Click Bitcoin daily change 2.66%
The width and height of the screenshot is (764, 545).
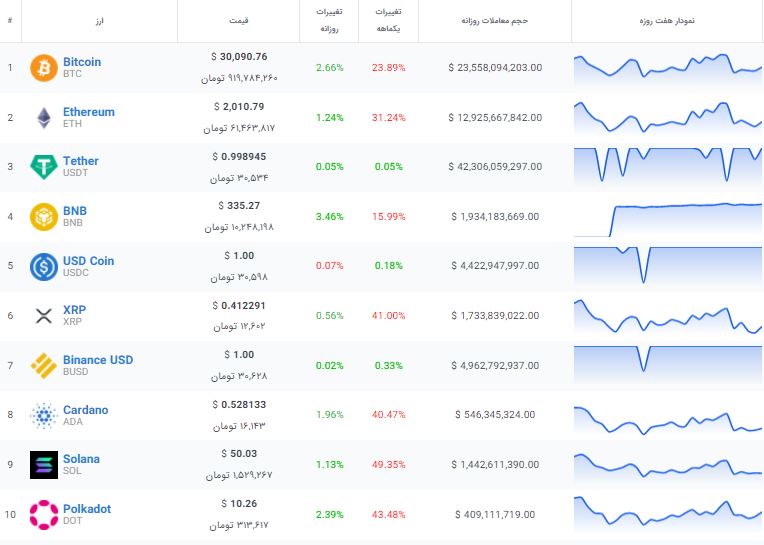tap(329, 68)
